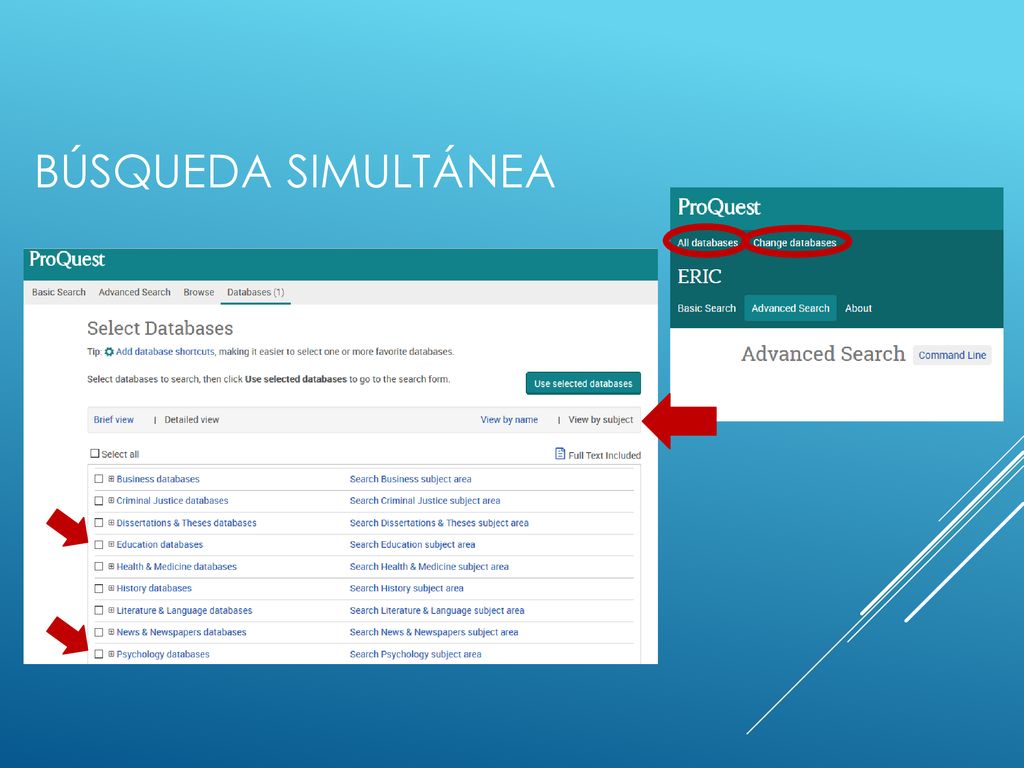Check the Criminal Justice databases checkbox

[x=99, y=501]
